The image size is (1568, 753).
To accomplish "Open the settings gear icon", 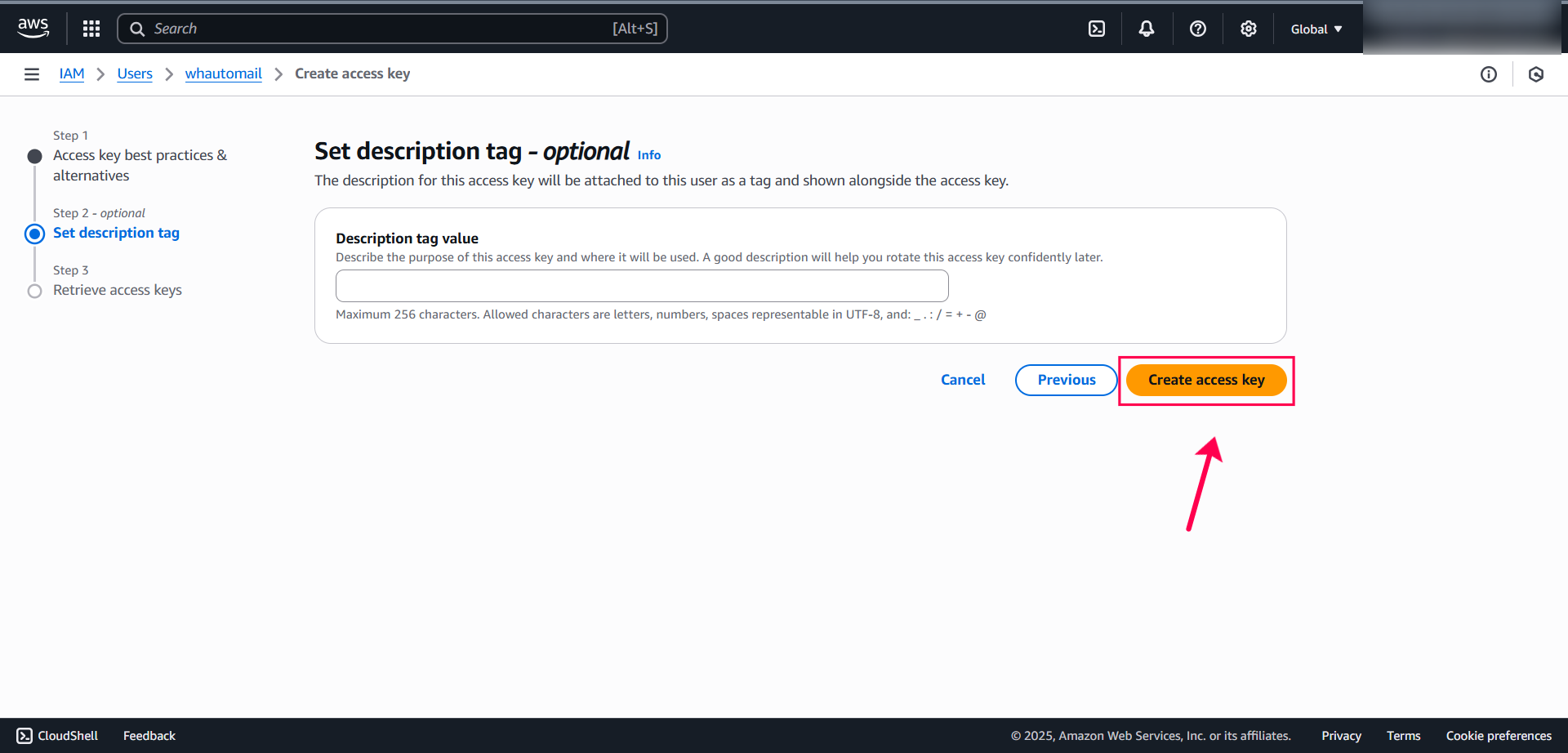I will coord(1248,28).
